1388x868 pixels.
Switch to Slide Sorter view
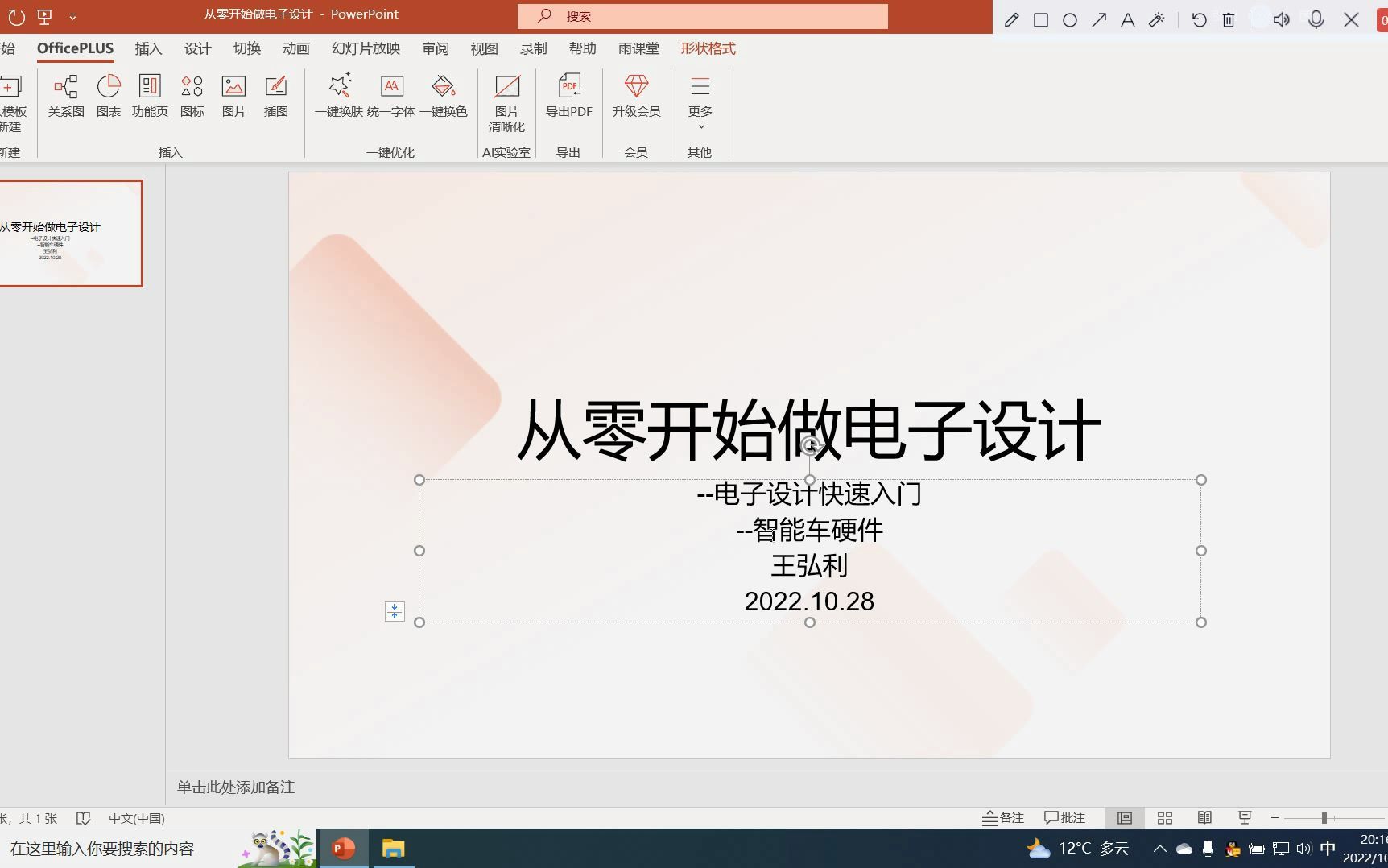1165,818
